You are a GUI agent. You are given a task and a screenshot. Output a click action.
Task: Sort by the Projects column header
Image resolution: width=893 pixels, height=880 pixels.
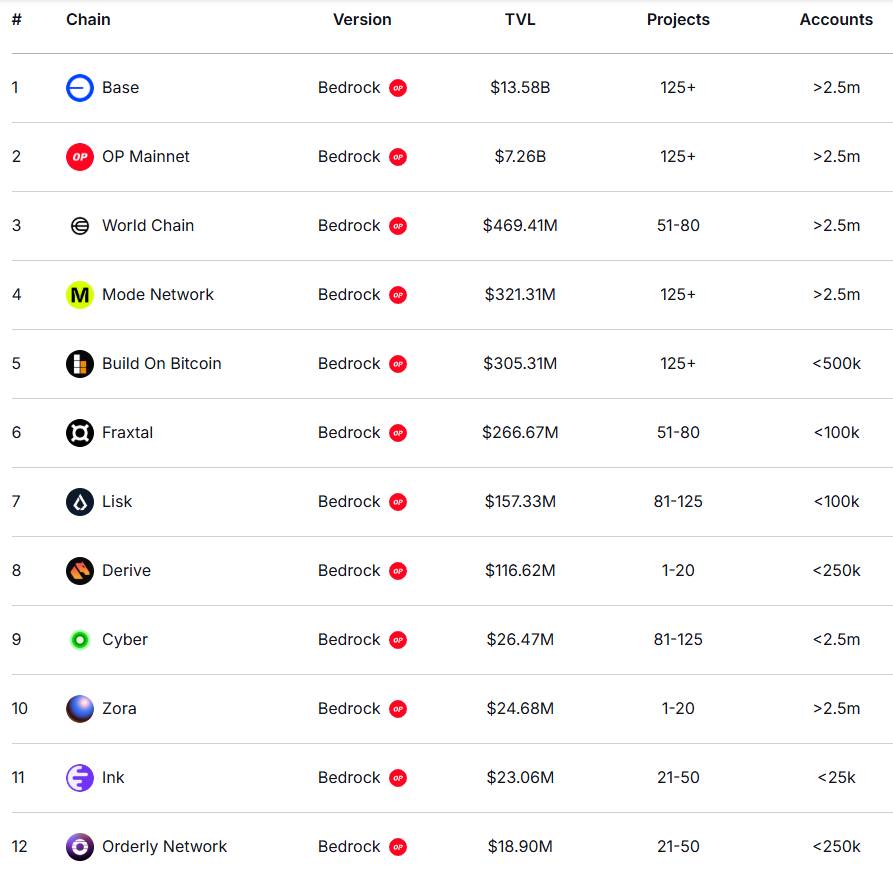click(x=678, y=19)
